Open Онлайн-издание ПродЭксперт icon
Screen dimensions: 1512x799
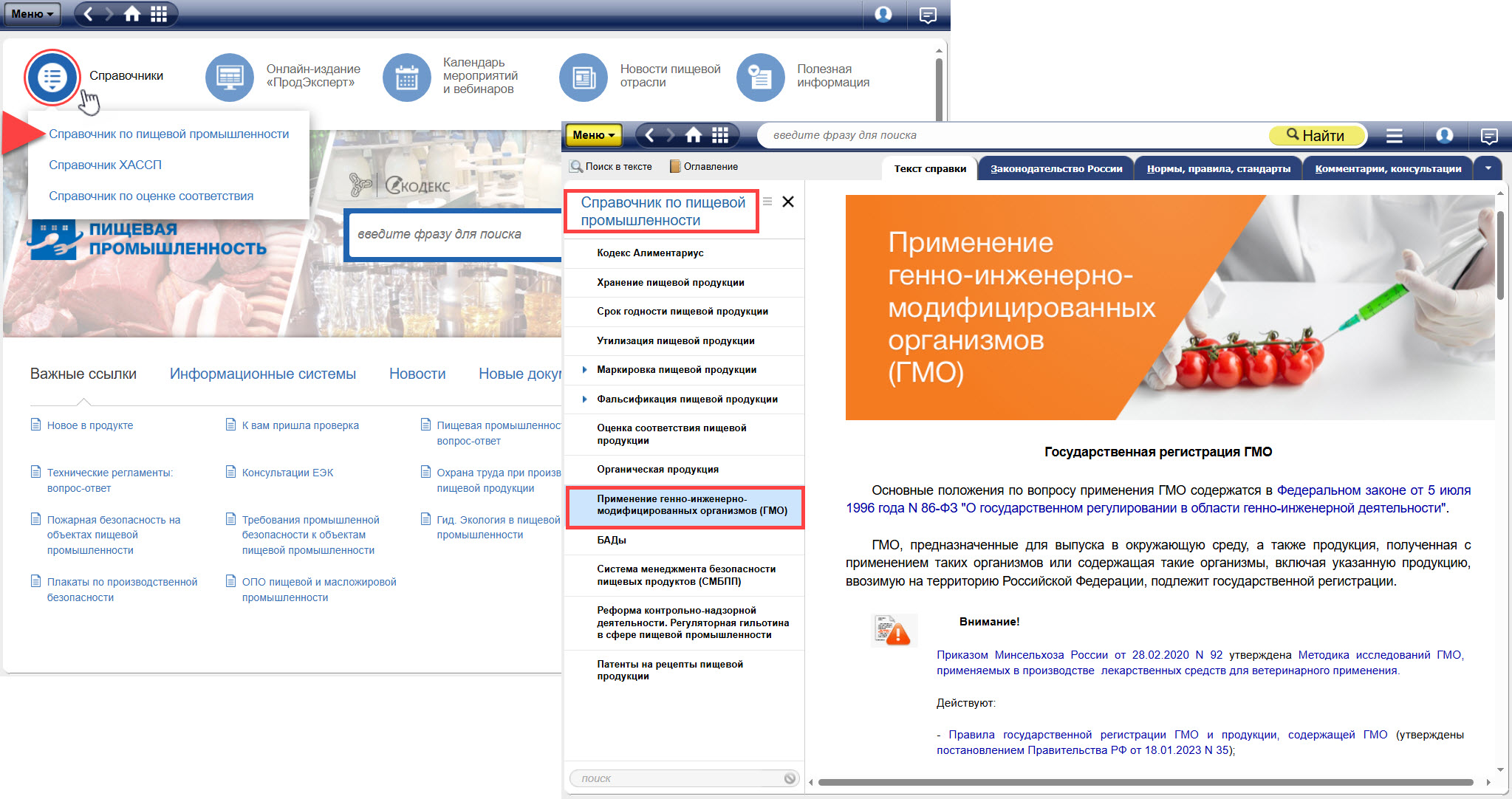pos(229,77)
